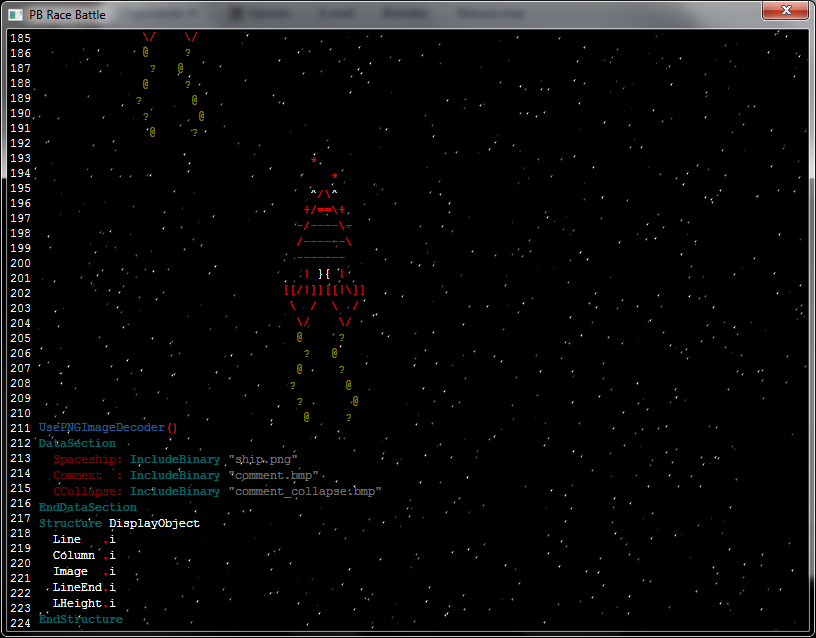Click the PB Race Battle window icon
The width and height of the screenshot is (816, 638).
(x=16, y=14)
